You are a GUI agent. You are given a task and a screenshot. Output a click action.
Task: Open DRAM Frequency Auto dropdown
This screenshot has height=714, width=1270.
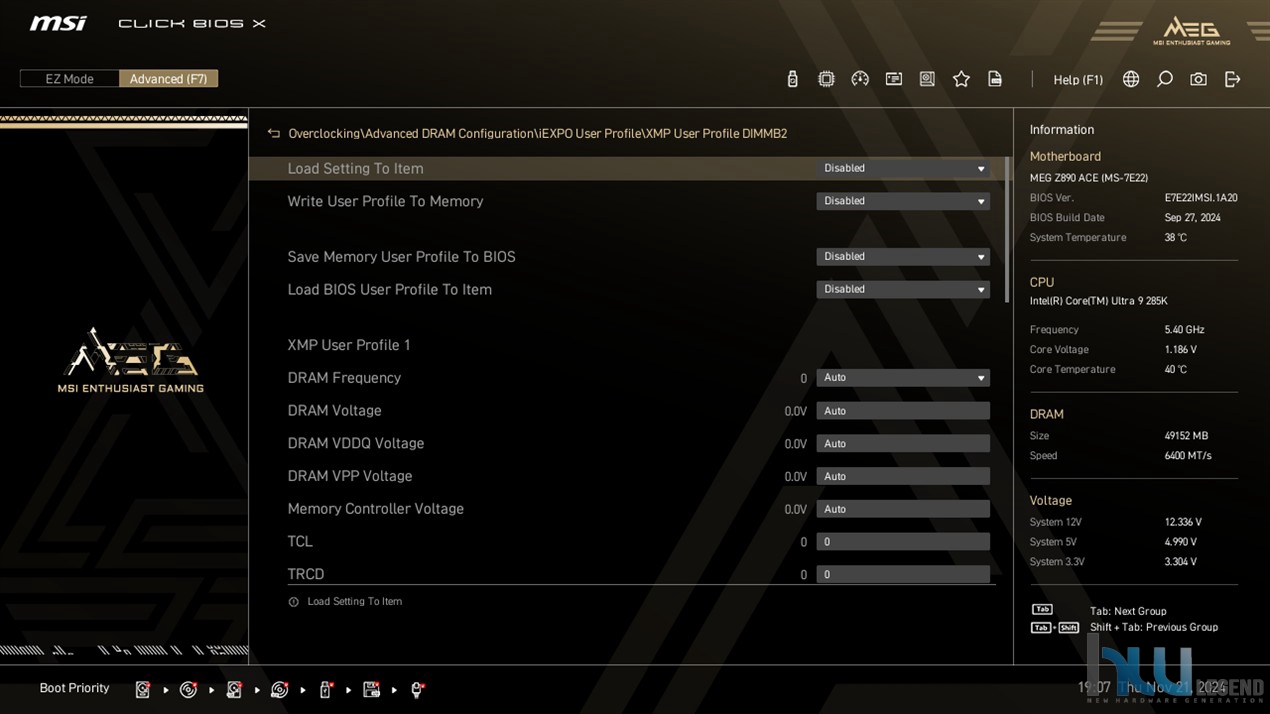[903, 378]
